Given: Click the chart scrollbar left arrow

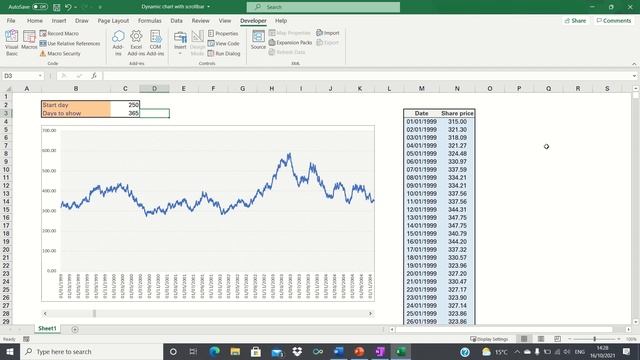Looking at the screenshot, I should [x=45, y=313].
